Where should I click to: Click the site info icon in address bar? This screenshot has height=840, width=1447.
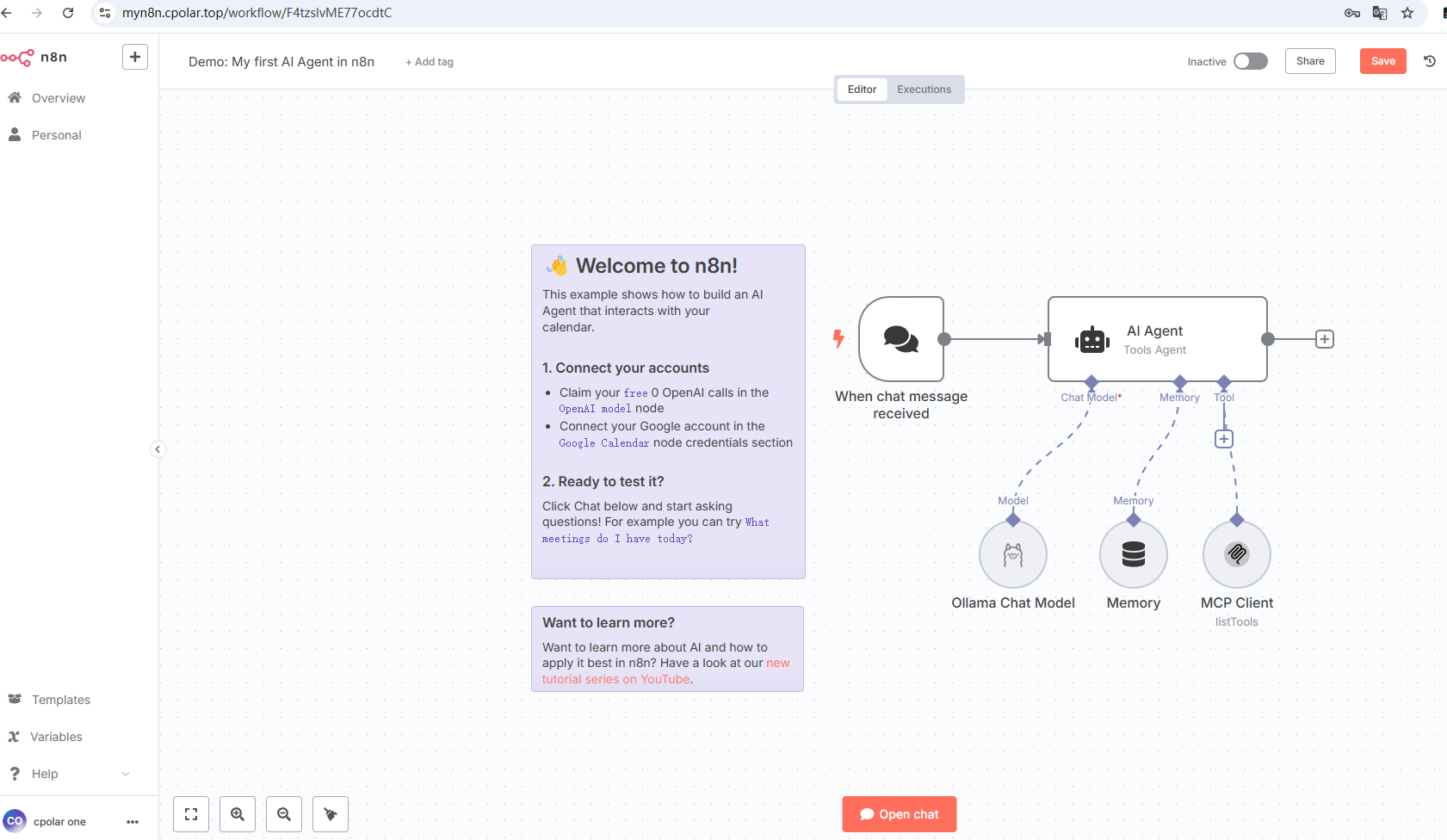pos(105,13)
